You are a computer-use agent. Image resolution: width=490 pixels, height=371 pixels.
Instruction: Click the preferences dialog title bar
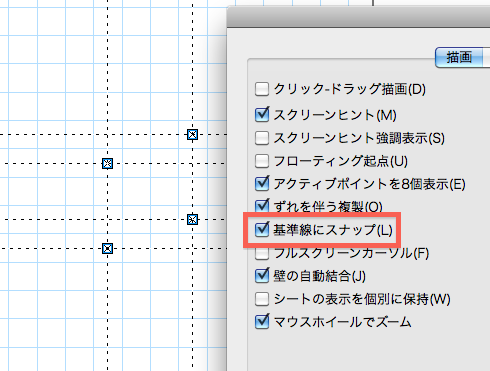(x=358, y=17)
